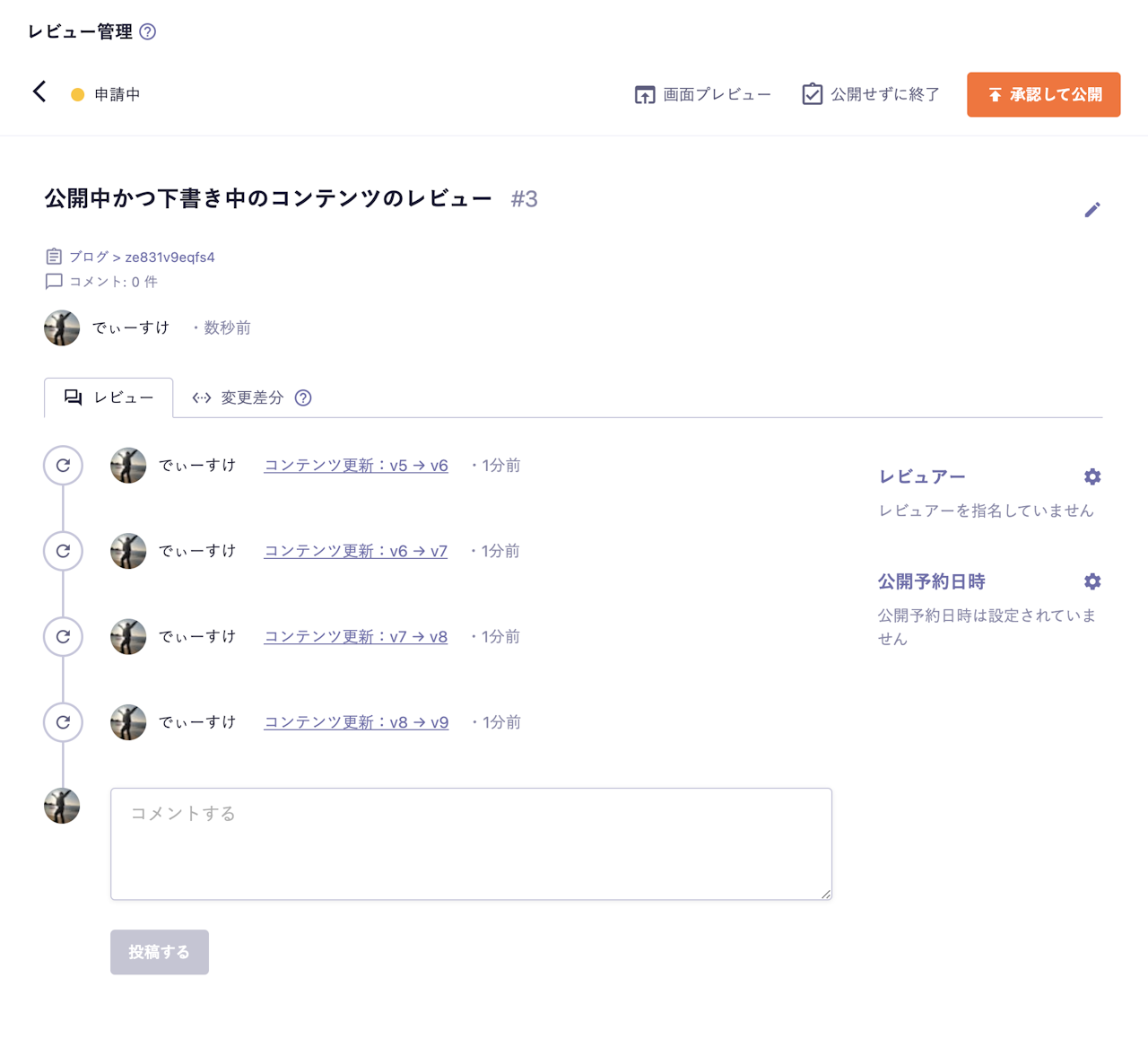Open the コンテンツ更新：v5 → v6 link

coord(355,465)
